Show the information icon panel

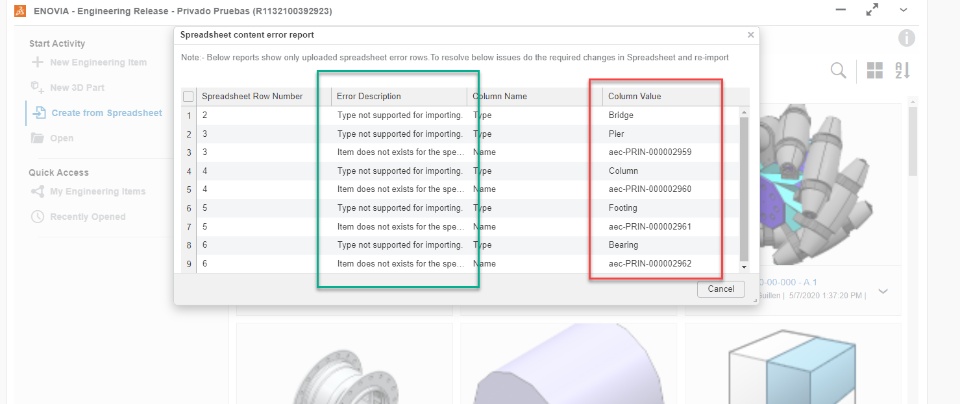point(907,39)
